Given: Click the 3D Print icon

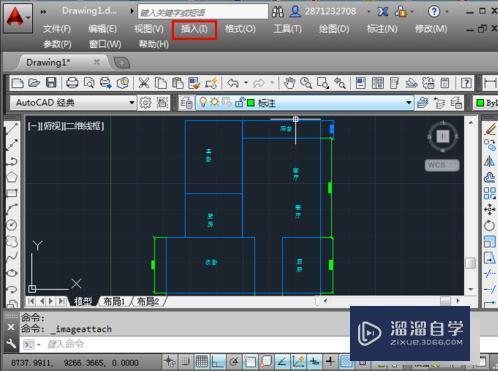Looking at the screenshot, I should (123, 83).
